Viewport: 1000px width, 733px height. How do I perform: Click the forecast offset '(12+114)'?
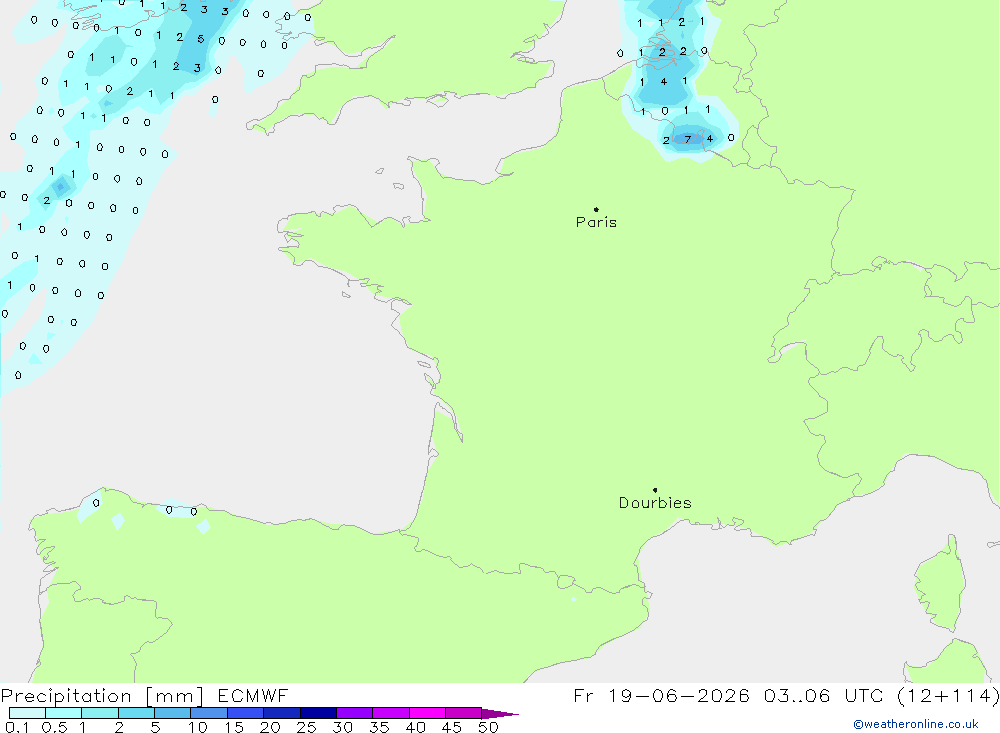coord(948,695)
